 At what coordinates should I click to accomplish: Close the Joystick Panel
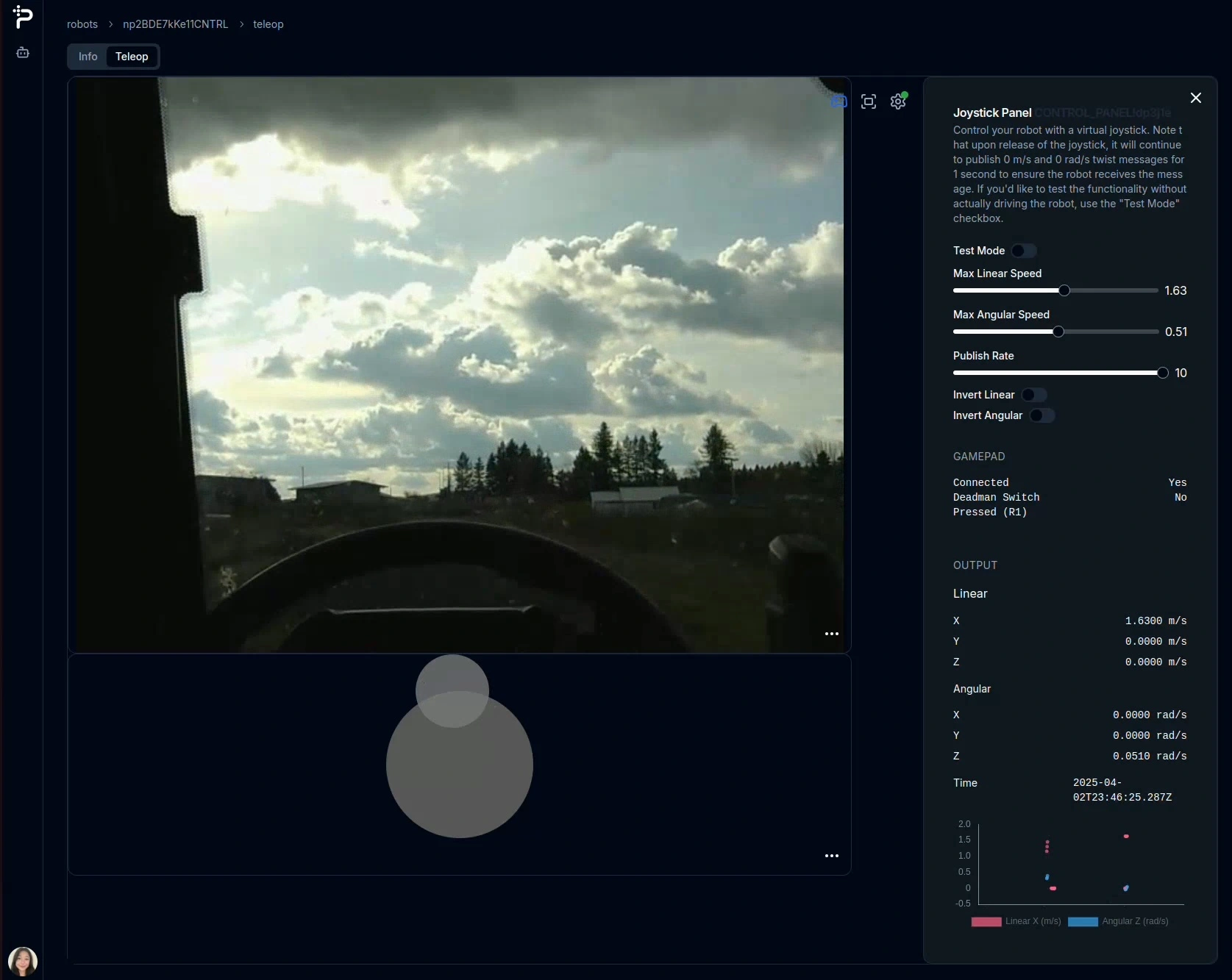(1196, 98)
